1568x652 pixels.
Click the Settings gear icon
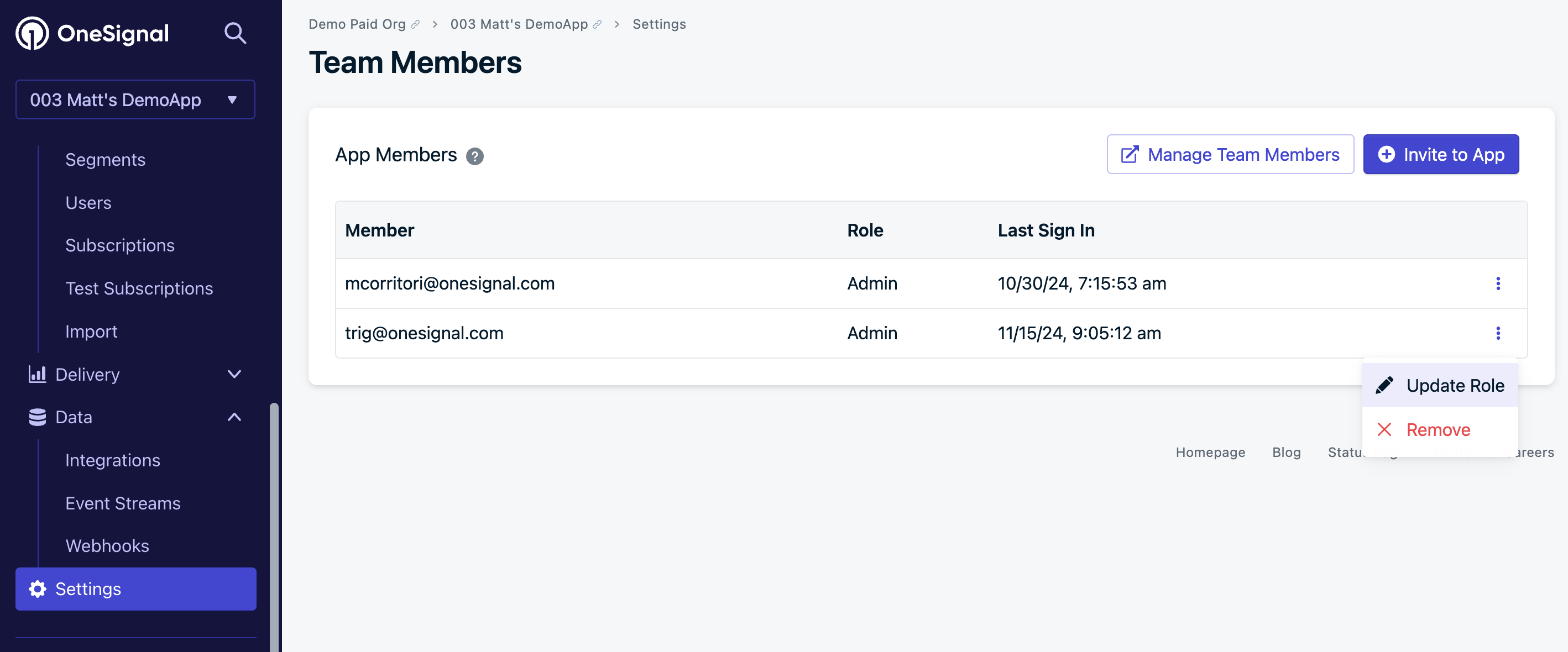click(37, 589)
